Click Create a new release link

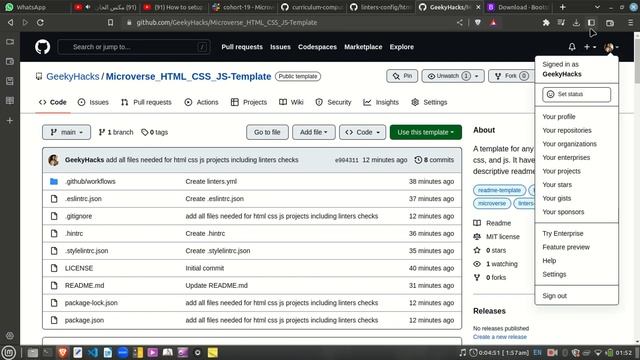500,337
